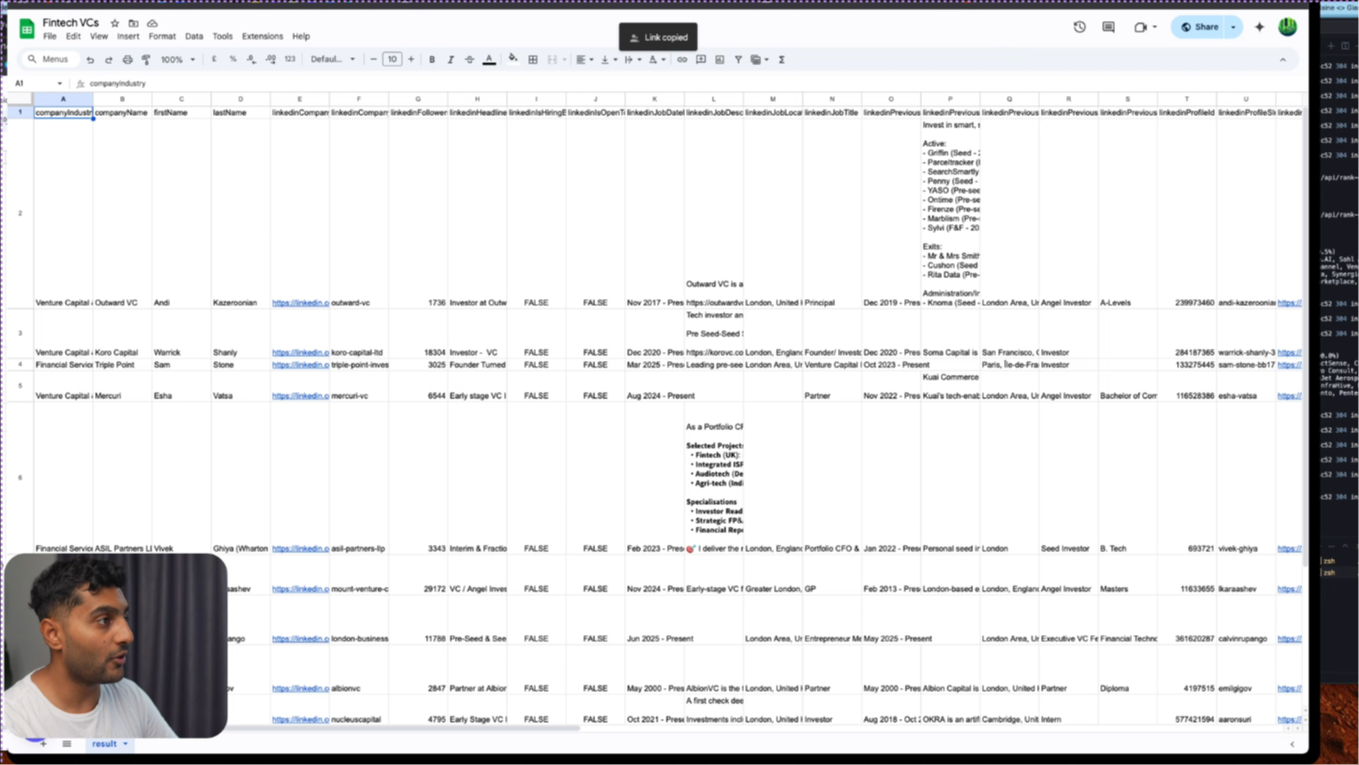Open the Borders tool
Screen dimensions: 1359x765
tap(533, 60)
